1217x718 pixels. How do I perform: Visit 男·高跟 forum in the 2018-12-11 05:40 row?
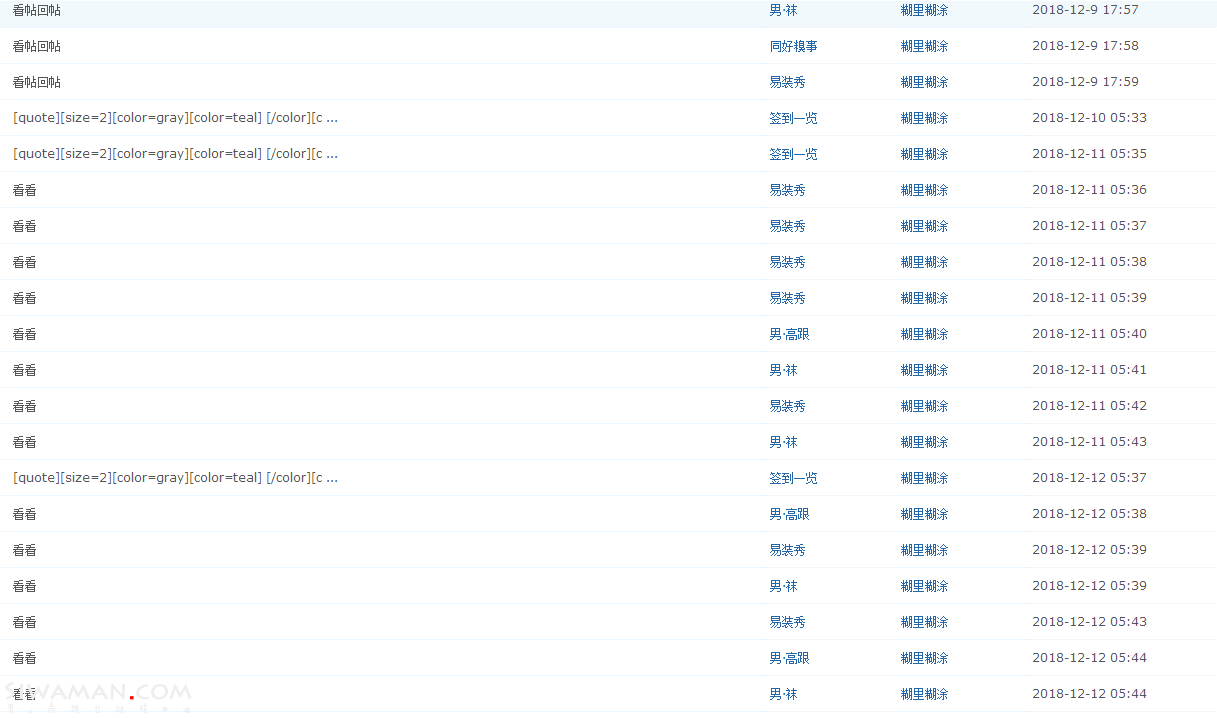(x=788, y=334)
